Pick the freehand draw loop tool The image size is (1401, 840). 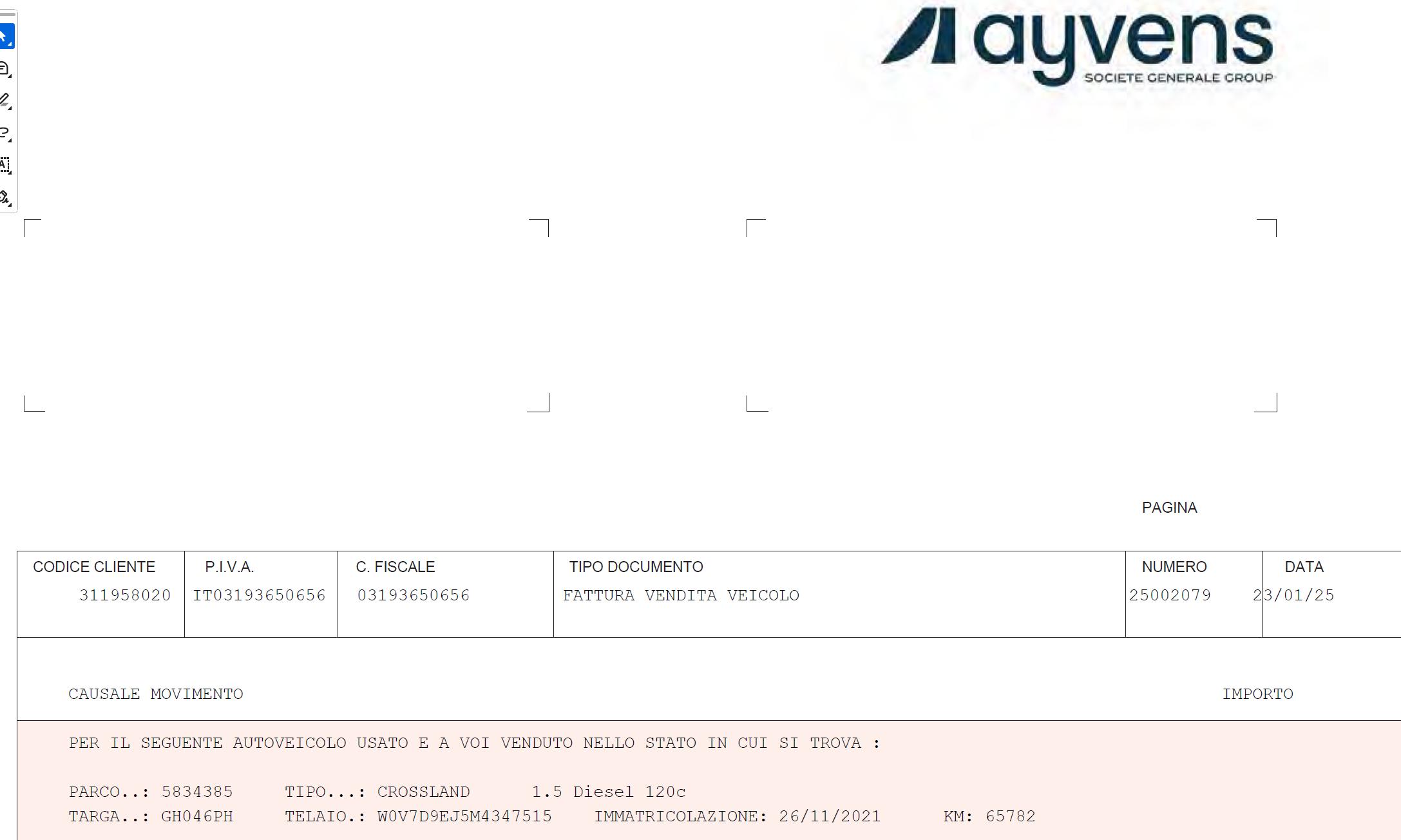click(x=6, y=133)
